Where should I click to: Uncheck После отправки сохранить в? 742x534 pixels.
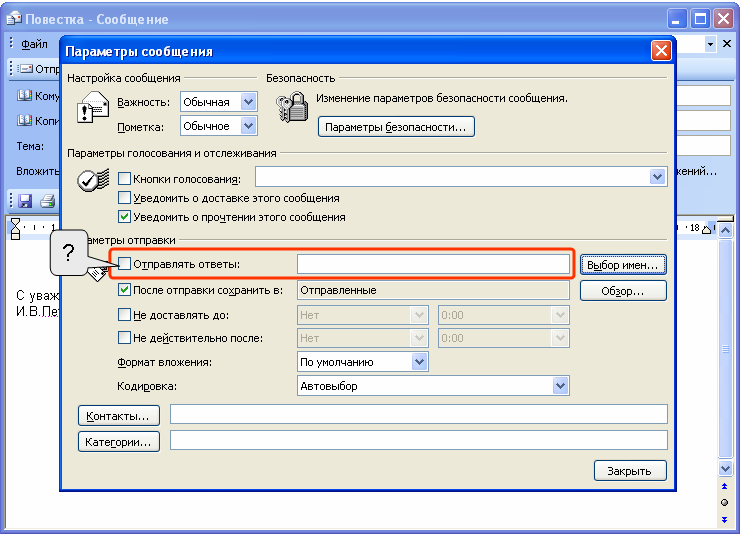coord(124,290)
